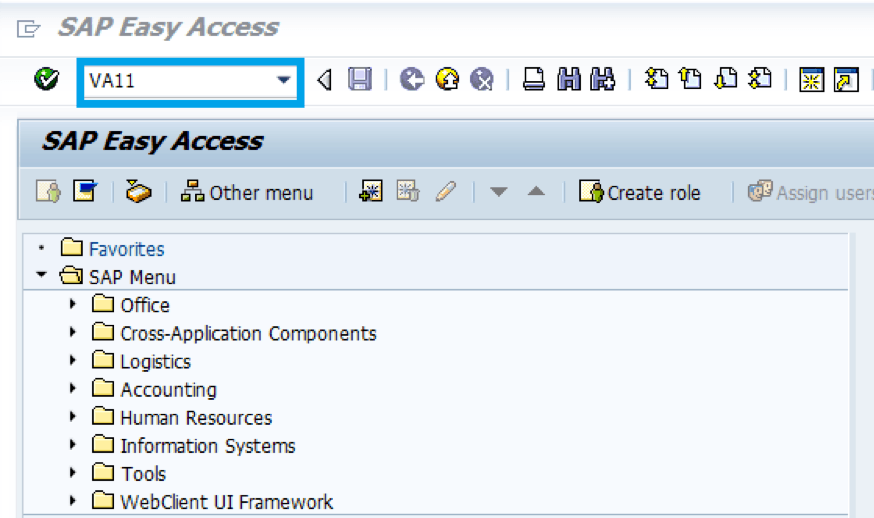Click the green Back arrow icon
This screenshot has width=874, height=518.
point(412,80)
